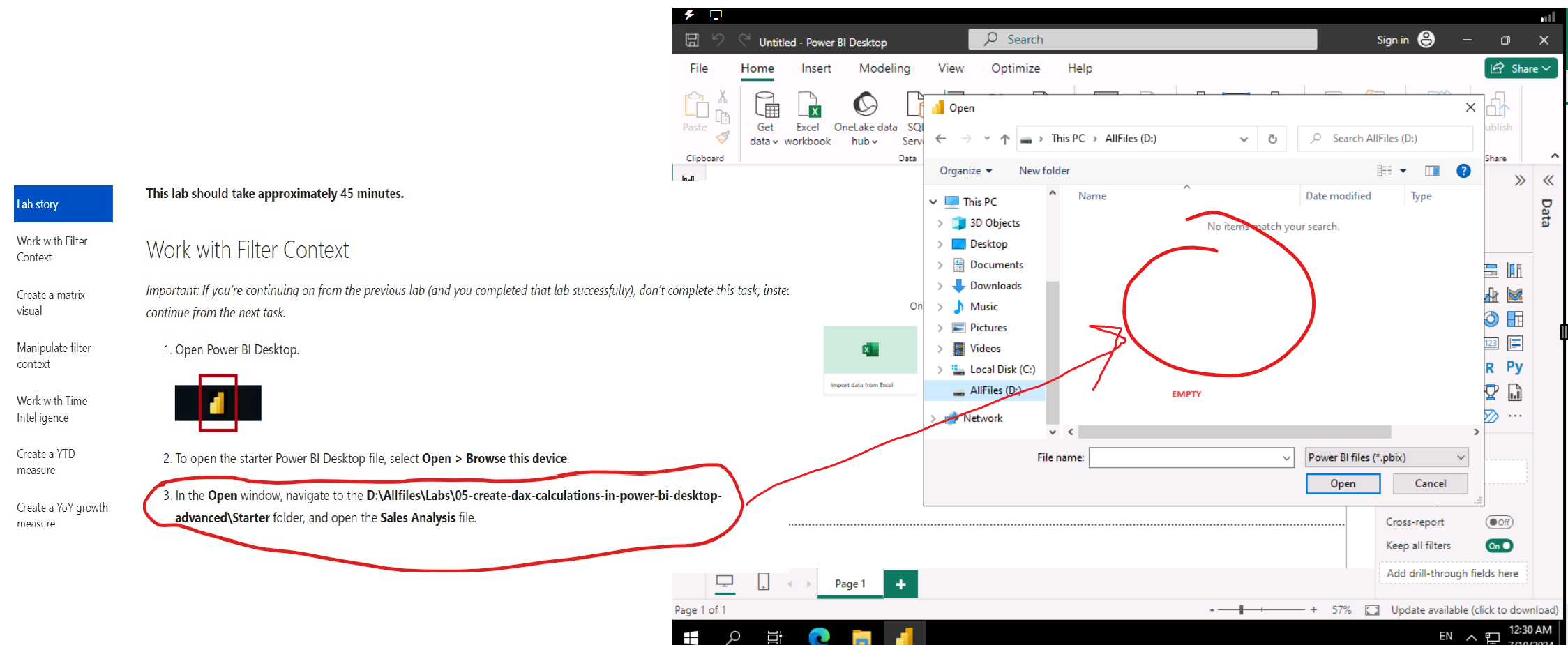Switch to the Help ribbon tab
Viewport: 1568px width, 645px height.
[1080, 68]
